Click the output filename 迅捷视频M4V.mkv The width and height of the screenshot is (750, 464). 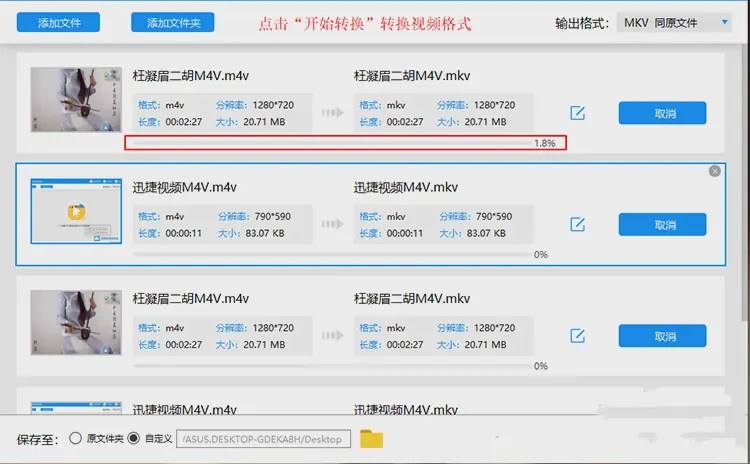405,187
